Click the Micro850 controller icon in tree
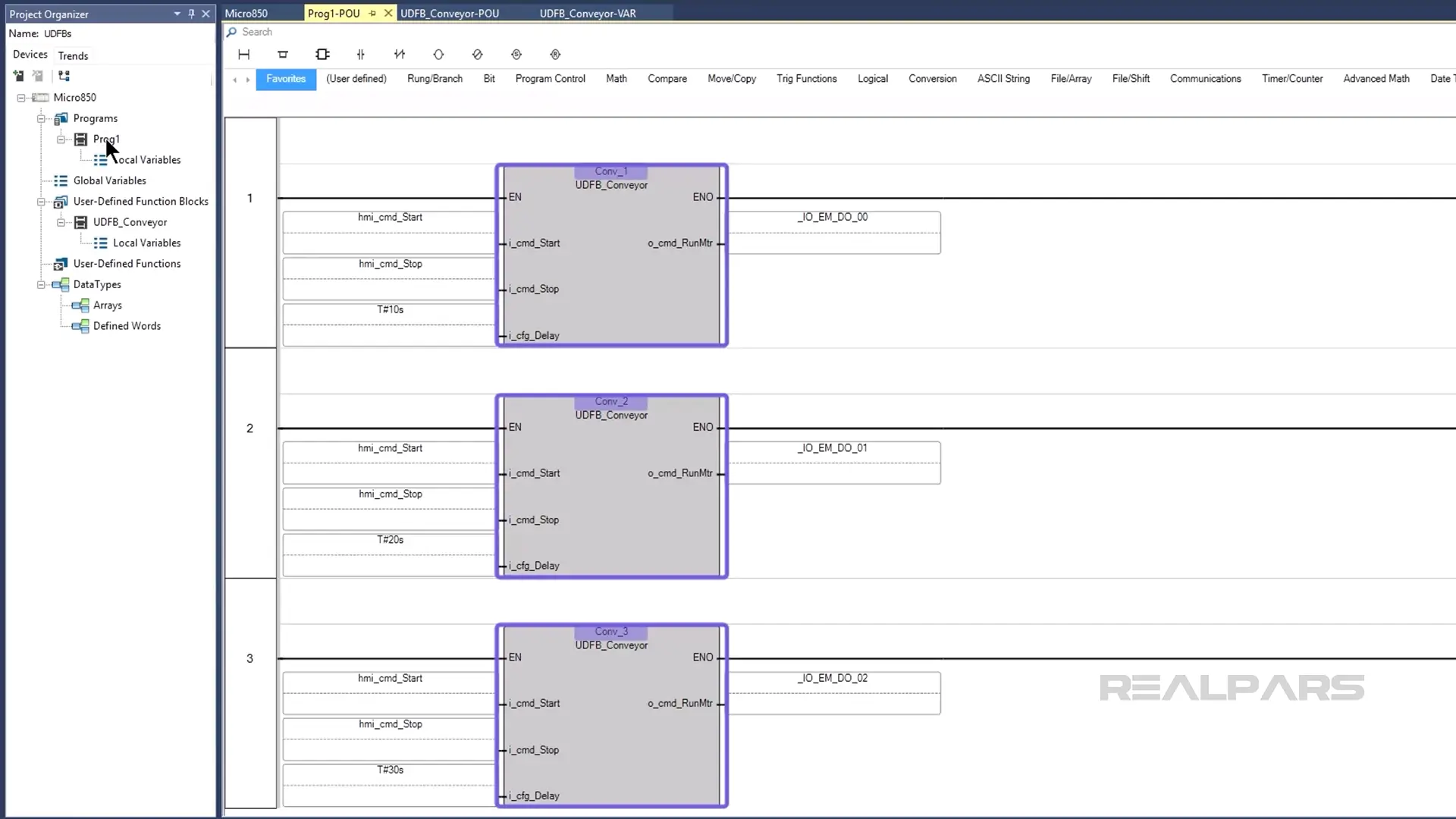 pos(41,97)
